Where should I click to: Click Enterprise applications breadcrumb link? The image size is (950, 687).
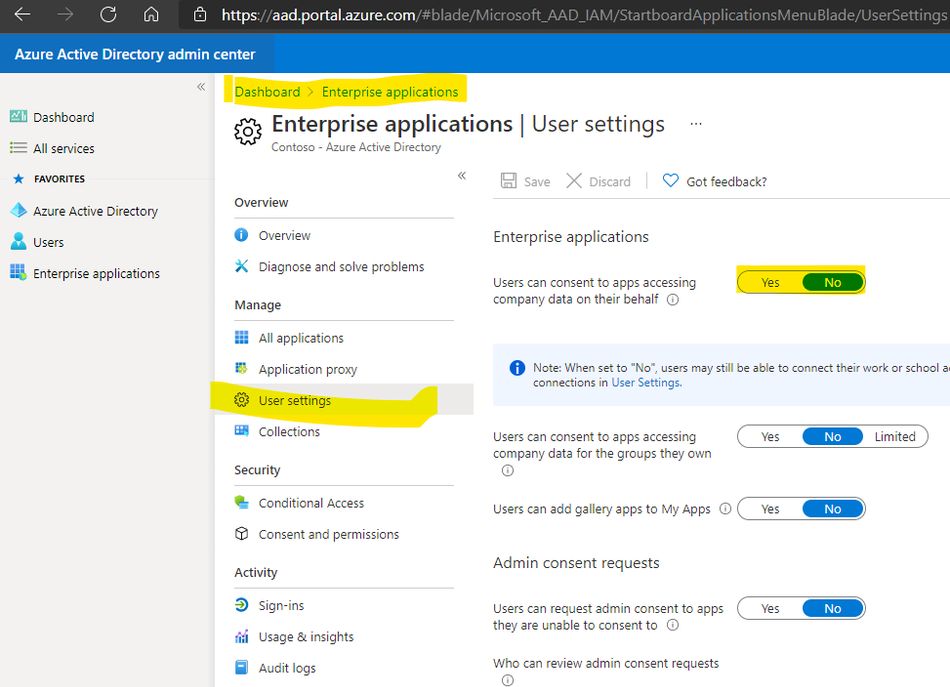pyautogui.click(x=390, y=91)
